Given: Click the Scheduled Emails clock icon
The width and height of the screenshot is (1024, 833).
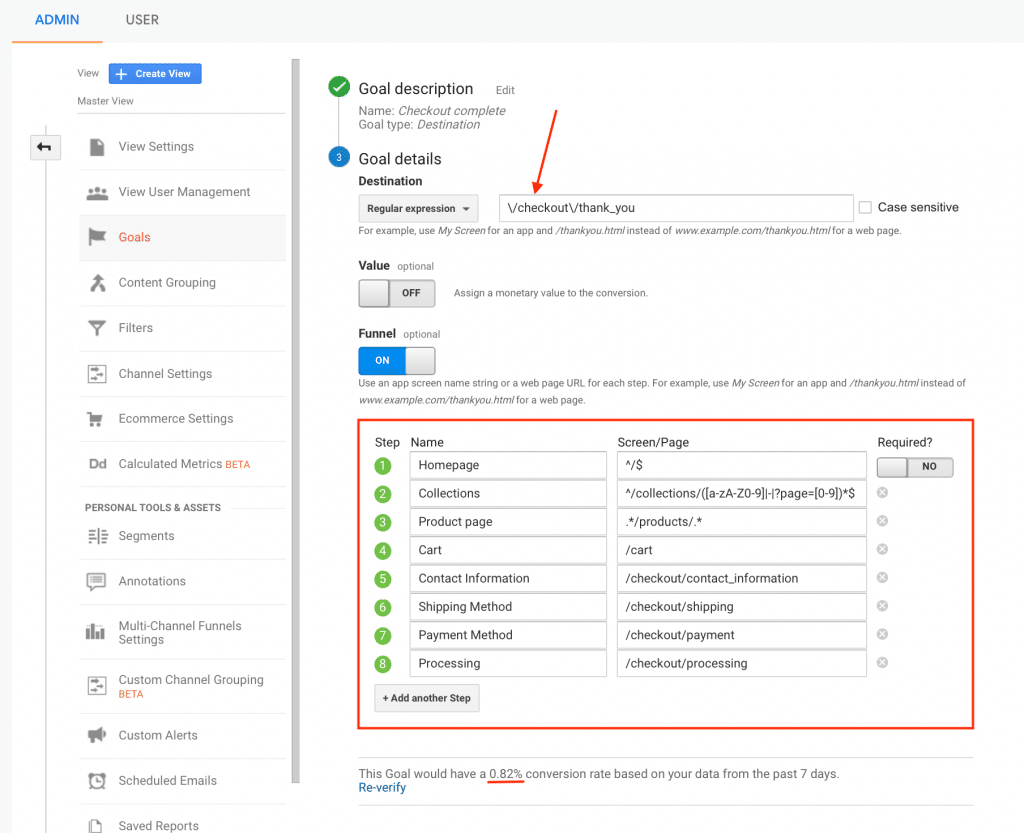Looking at the screenshot, I should 97,781.
